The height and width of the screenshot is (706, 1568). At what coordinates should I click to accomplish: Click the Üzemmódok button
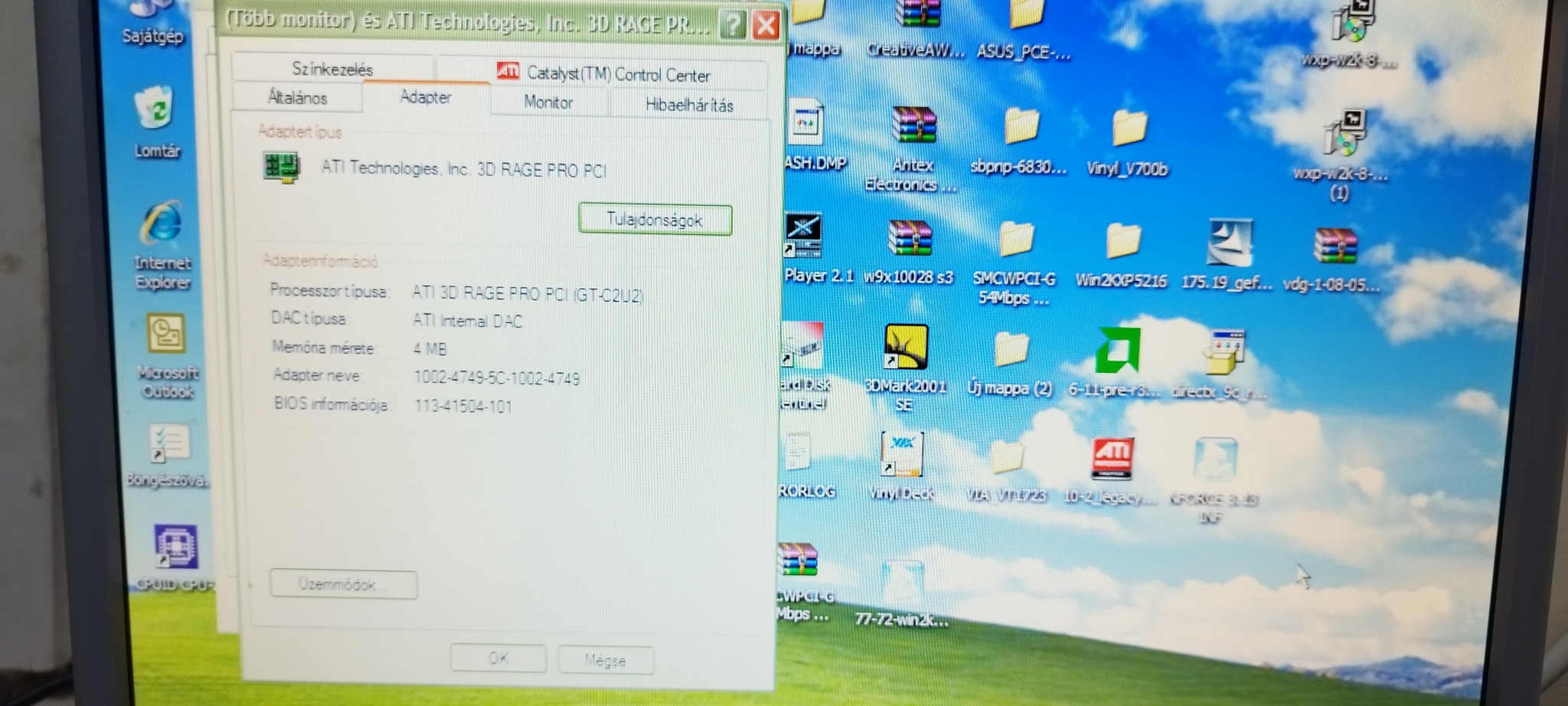coord(344,584)
